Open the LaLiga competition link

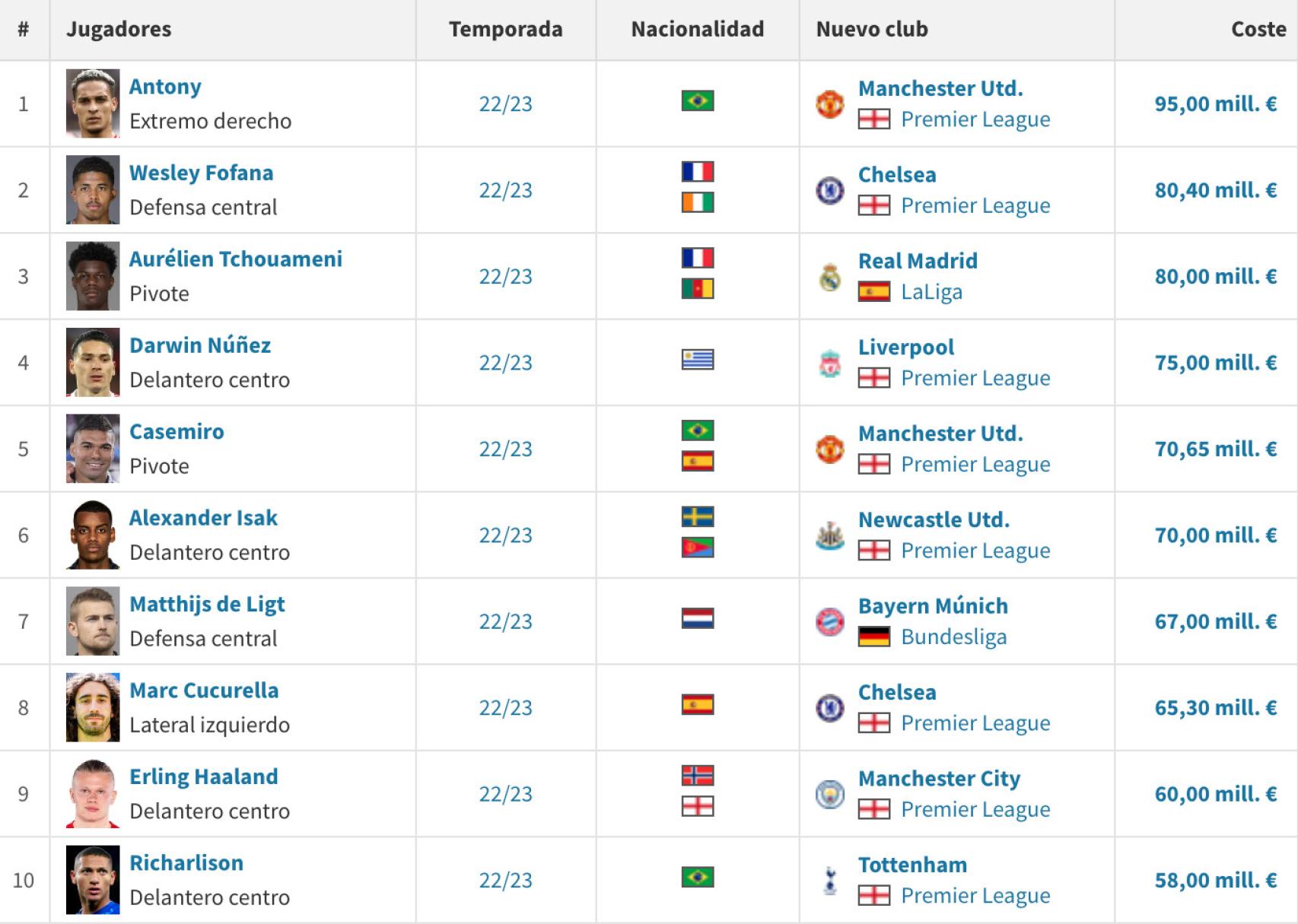click(931, 292)
